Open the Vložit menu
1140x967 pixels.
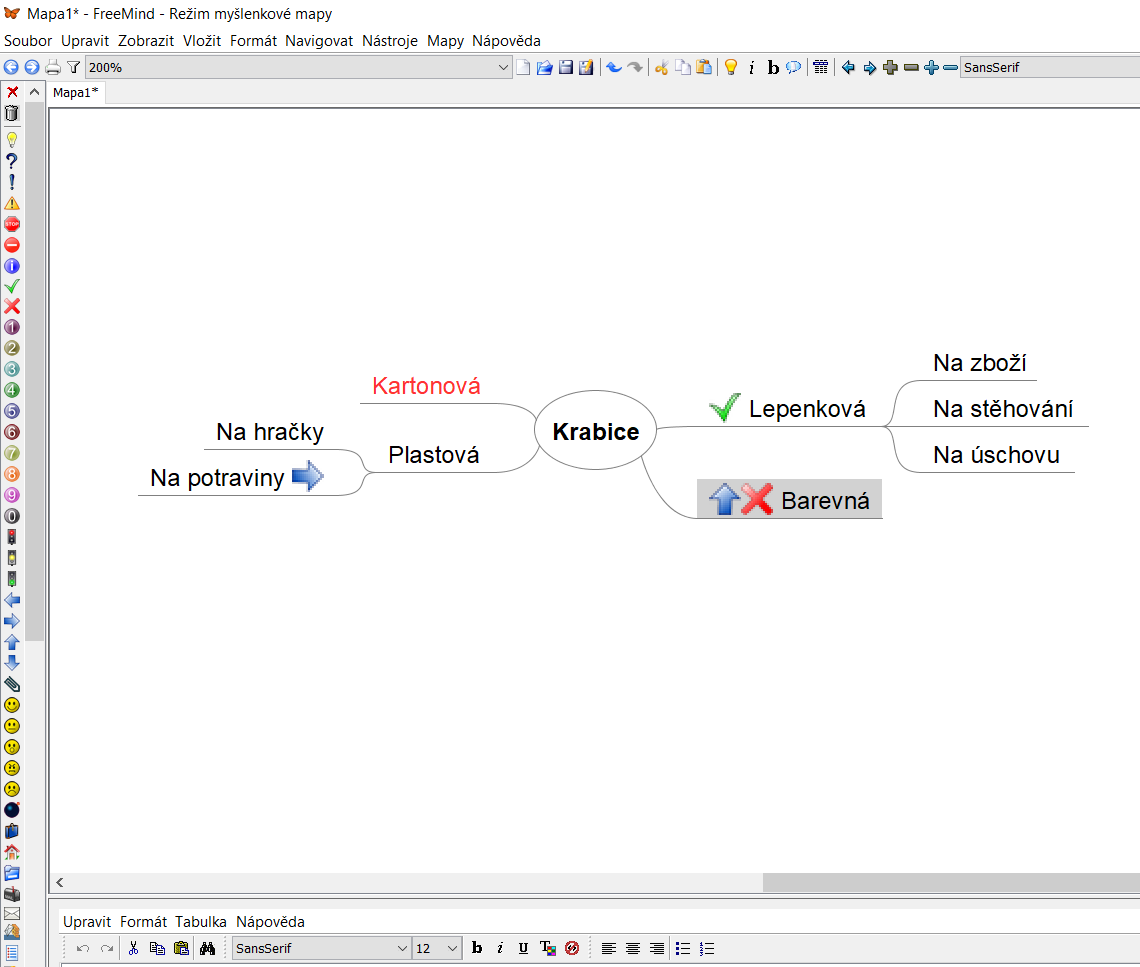pos(202,41)
